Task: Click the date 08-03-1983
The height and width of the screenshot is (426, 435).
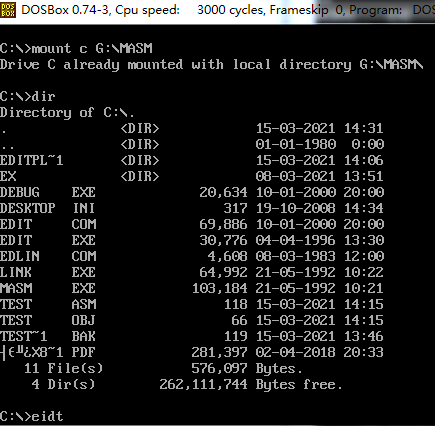Action: 296,256
